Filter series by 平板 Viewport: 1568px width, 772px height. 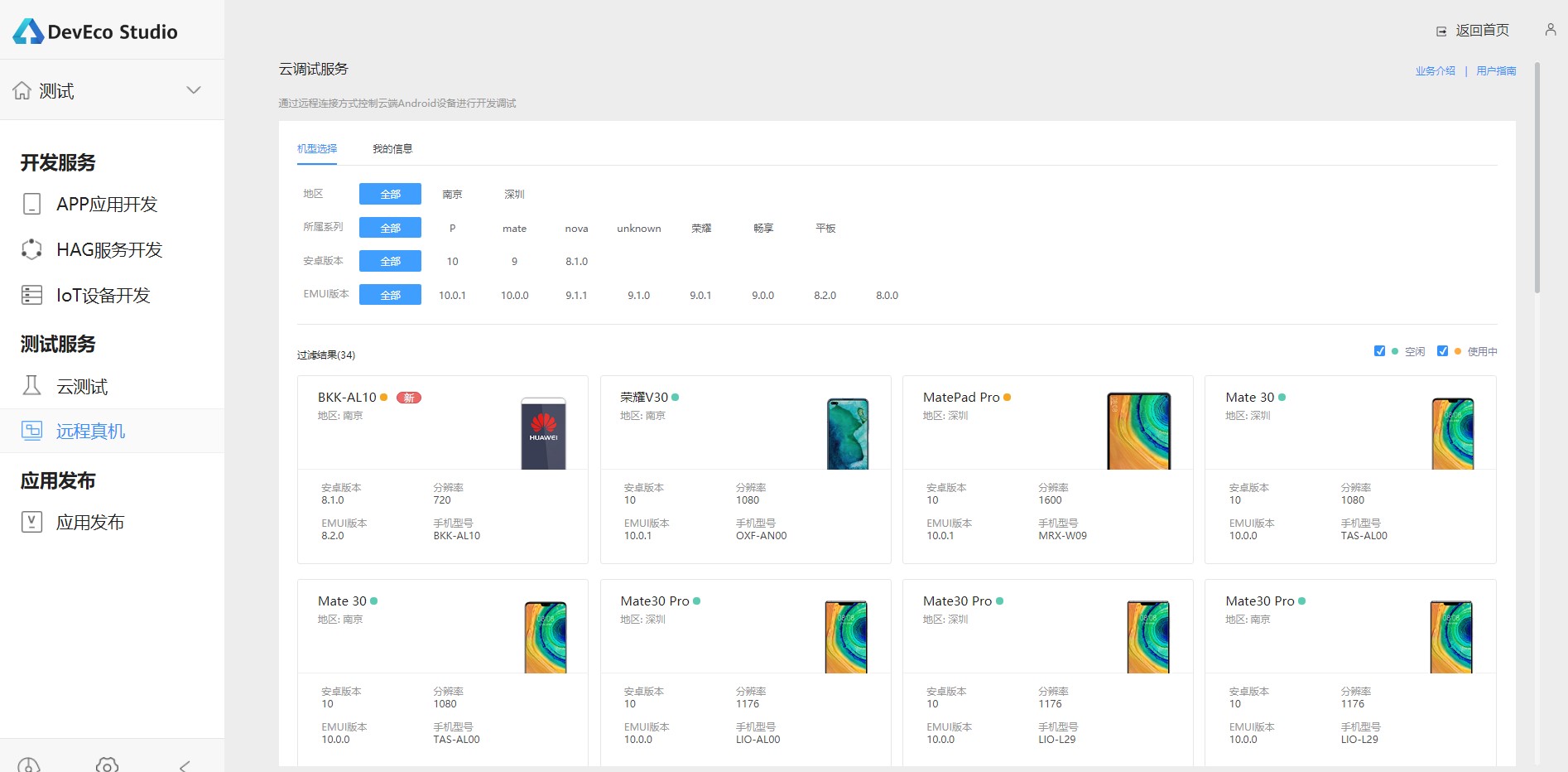825,228
